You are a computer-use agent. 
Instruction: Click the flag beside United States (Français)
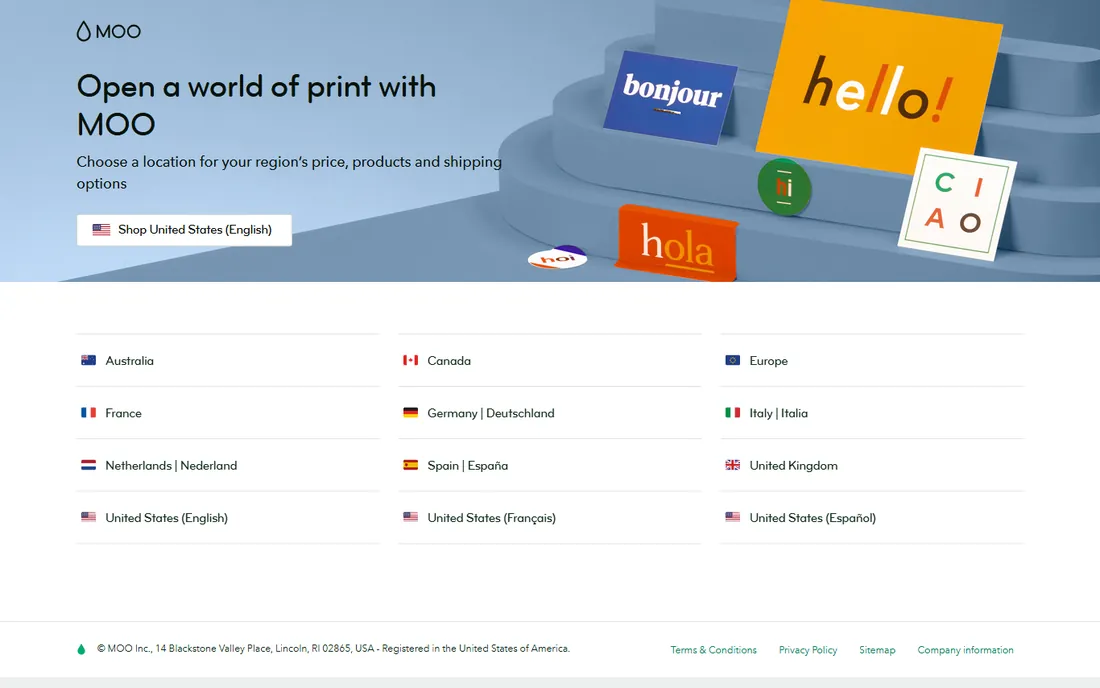(410, 518)
